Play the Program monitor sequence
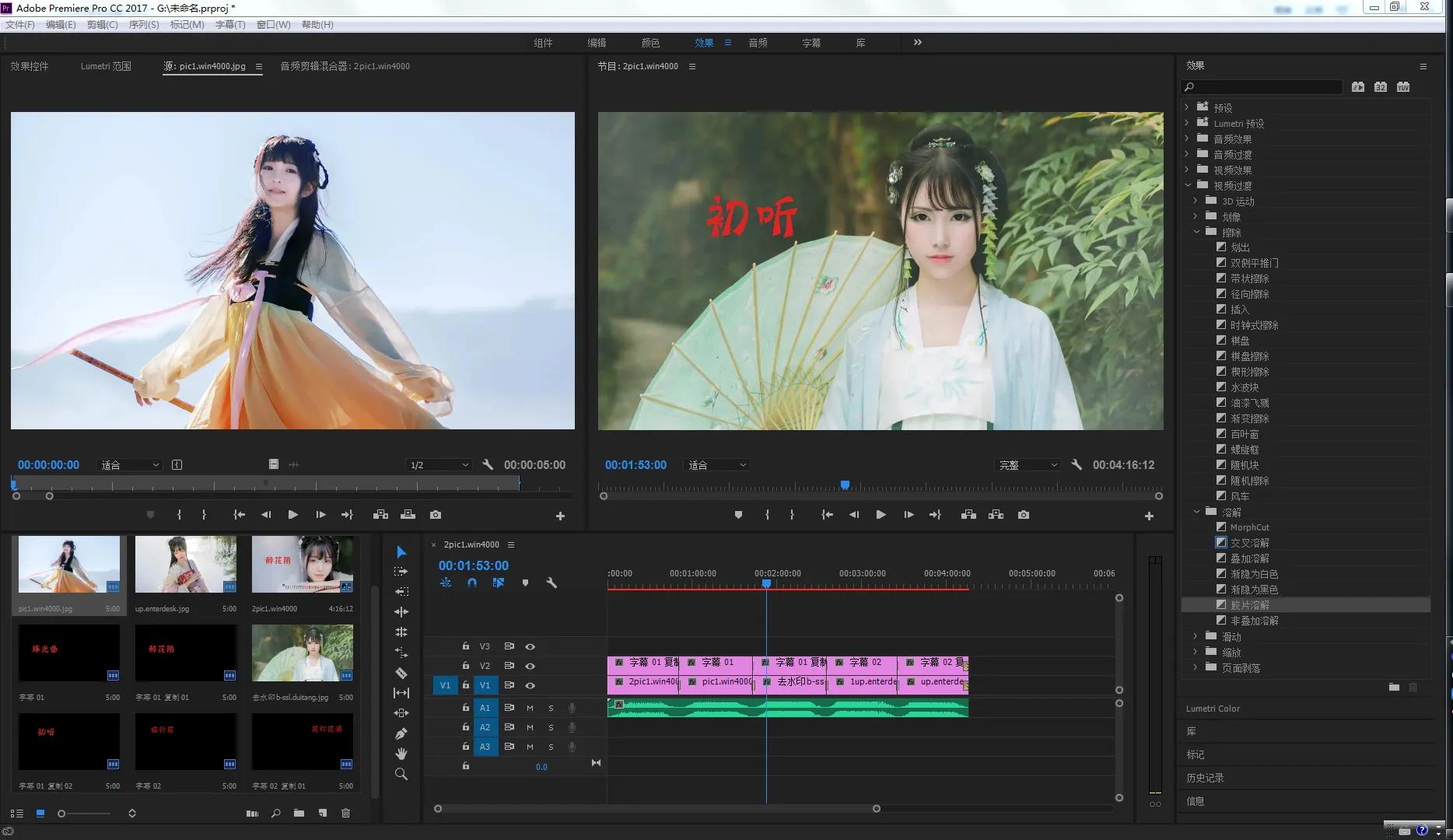The height and width of the screenshot is (840, 1453). click(881, 515)
